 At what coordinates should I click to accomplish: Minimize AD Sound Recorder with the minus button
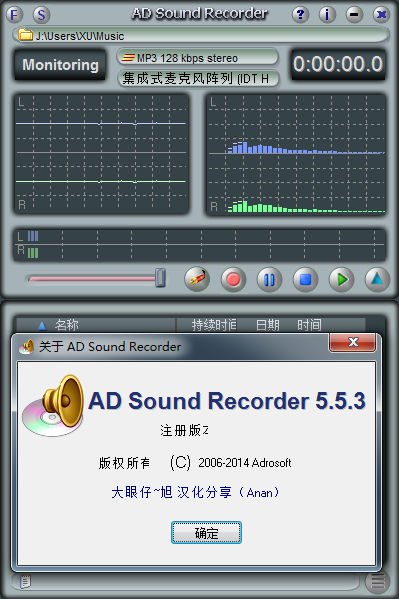pos(354,15)
